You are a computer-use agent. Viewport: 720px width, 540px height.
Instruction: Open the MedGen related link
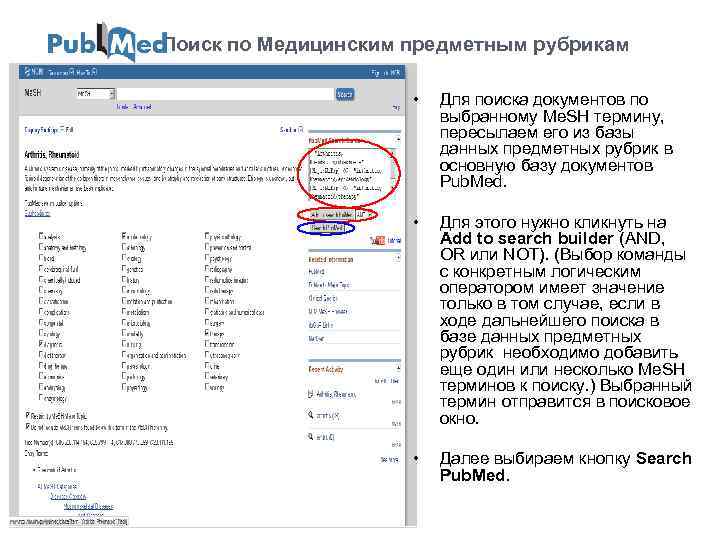click(x=316, y=338)
